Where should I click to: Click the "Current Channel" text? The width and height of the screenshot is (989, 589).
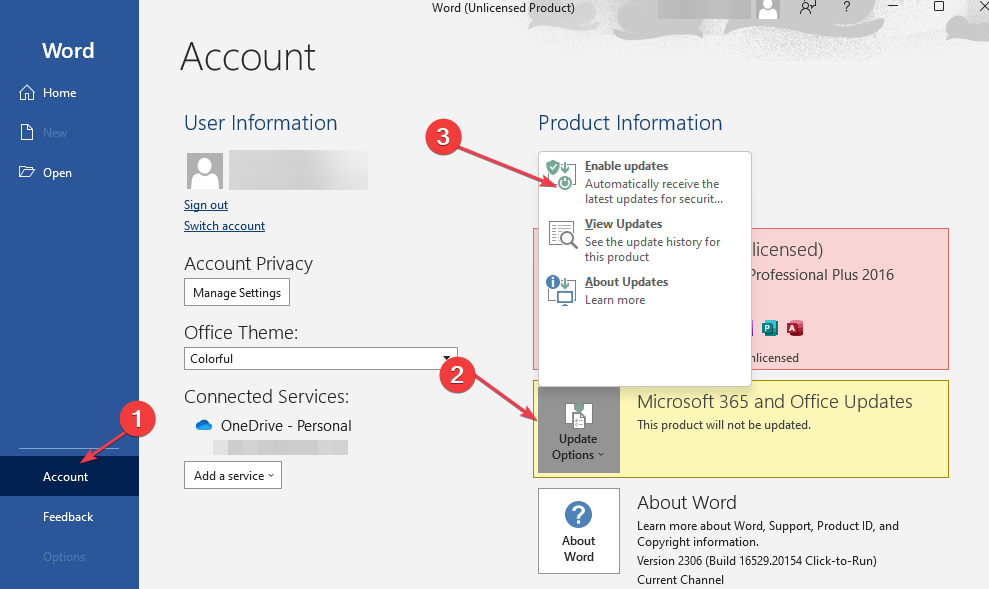tap(680, 580)
